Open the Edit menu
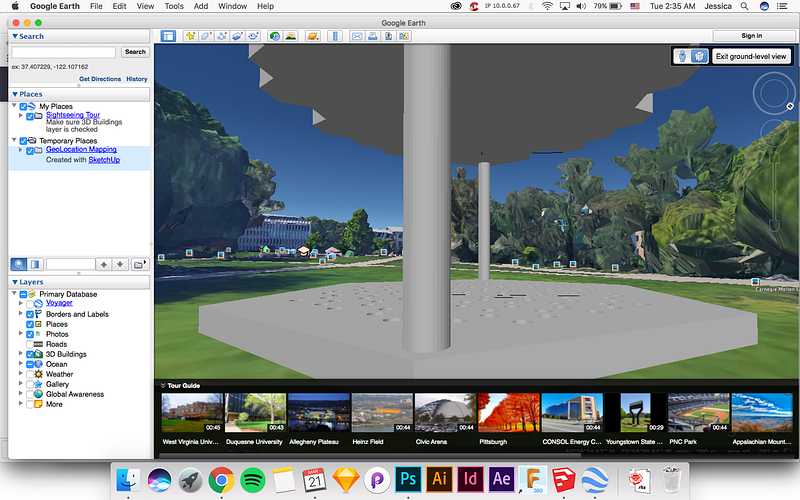Image resolution: width=800 pixels, height=500 pixels. [119, 6]
